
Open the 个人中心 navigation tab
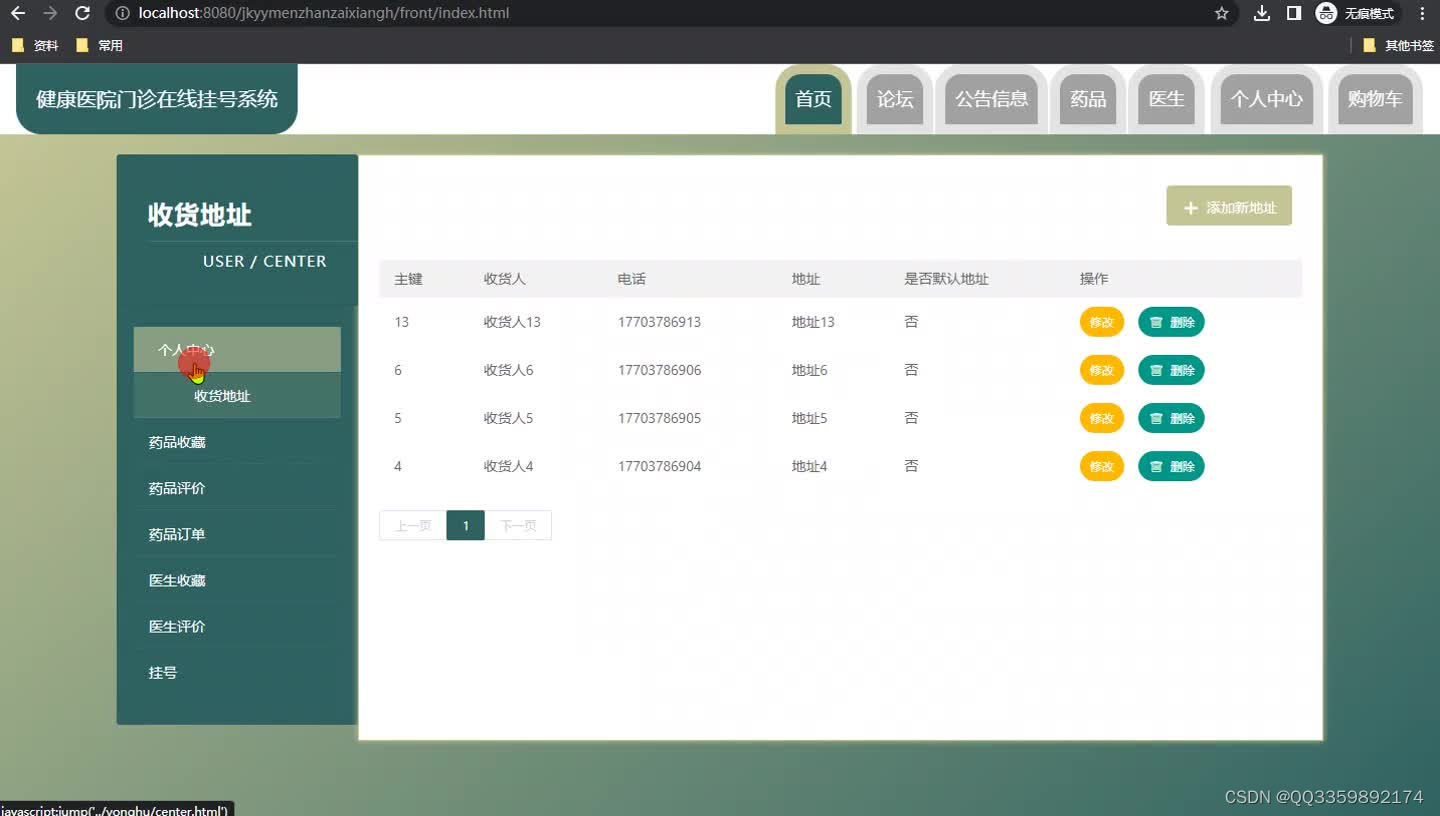pos(1266,99)
